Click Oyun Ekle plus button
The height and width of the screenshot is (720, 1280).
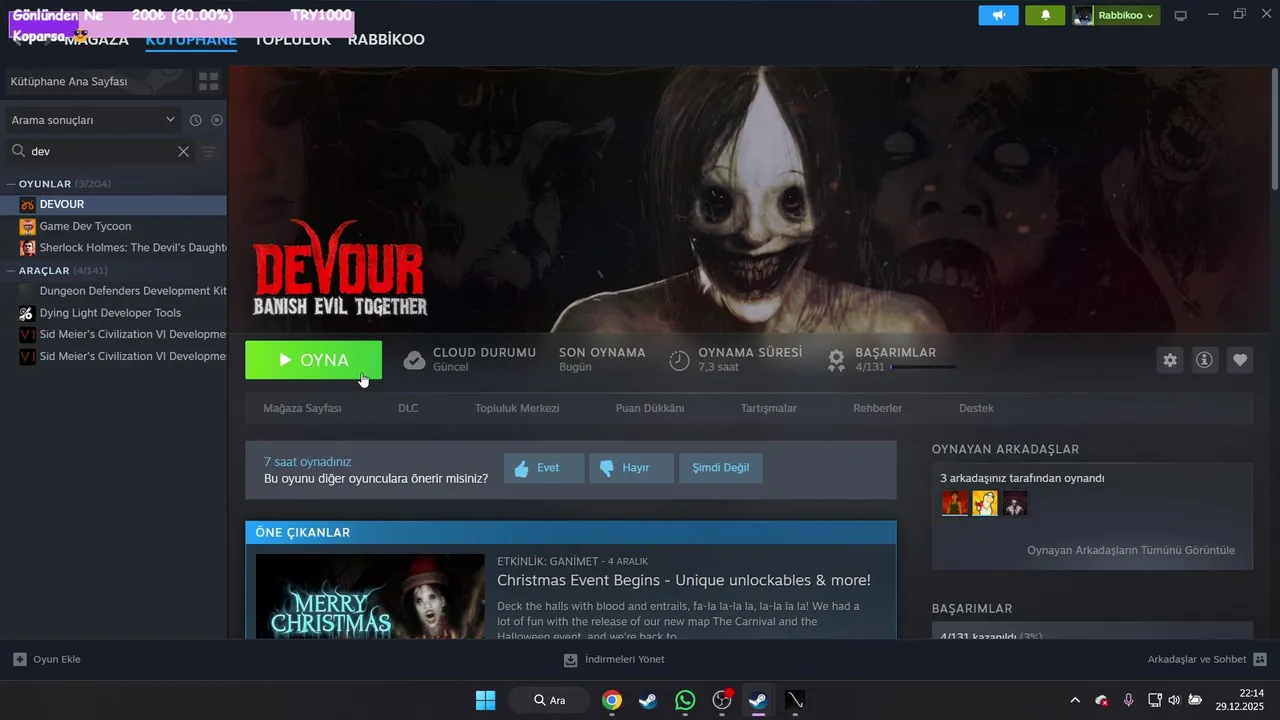19,659
